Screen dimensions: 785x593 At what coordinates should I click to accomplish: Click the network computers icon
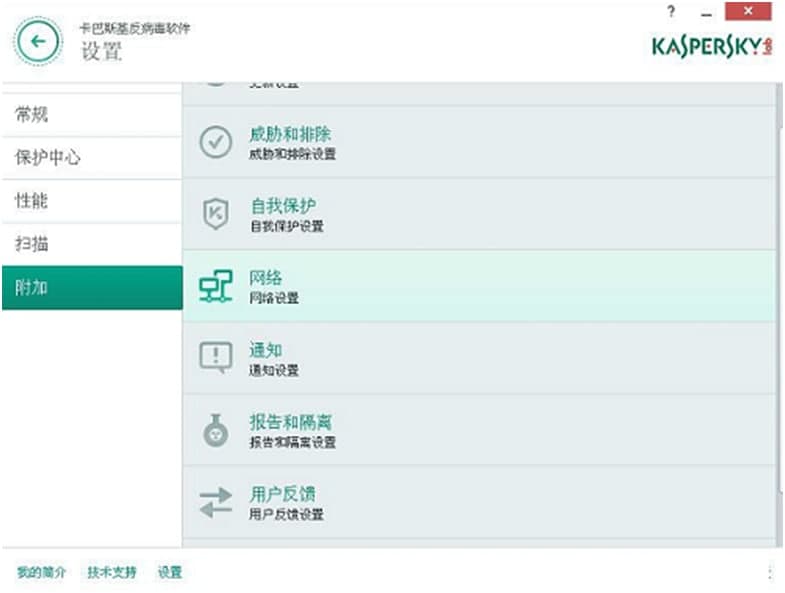point(216,286)
